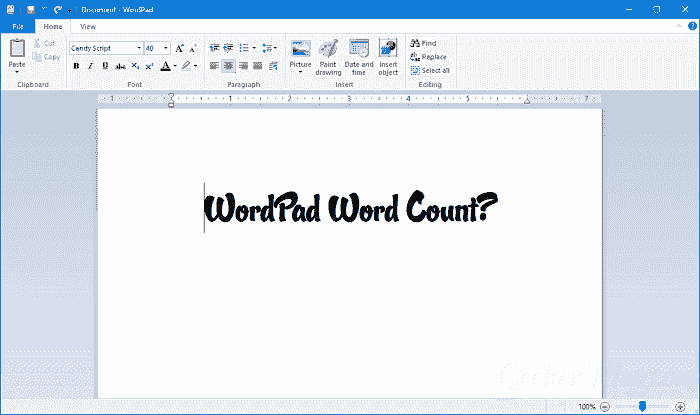Toggle Superscript formatting

pyautogui.click(x=150, y=66)
